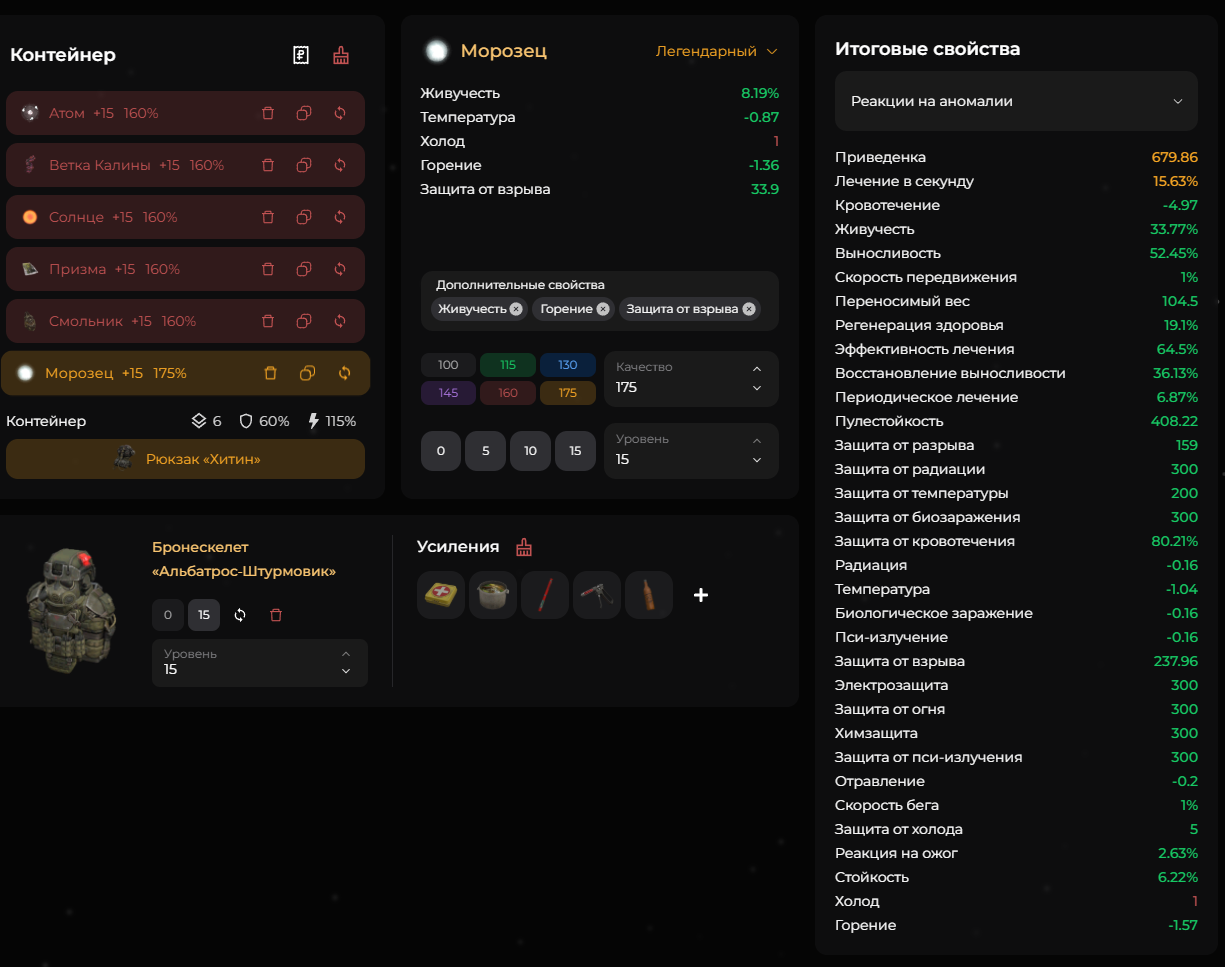Choose the blue 130 quality swatch
This screenshot has width=1225, height=967.
tap(568, 365)
